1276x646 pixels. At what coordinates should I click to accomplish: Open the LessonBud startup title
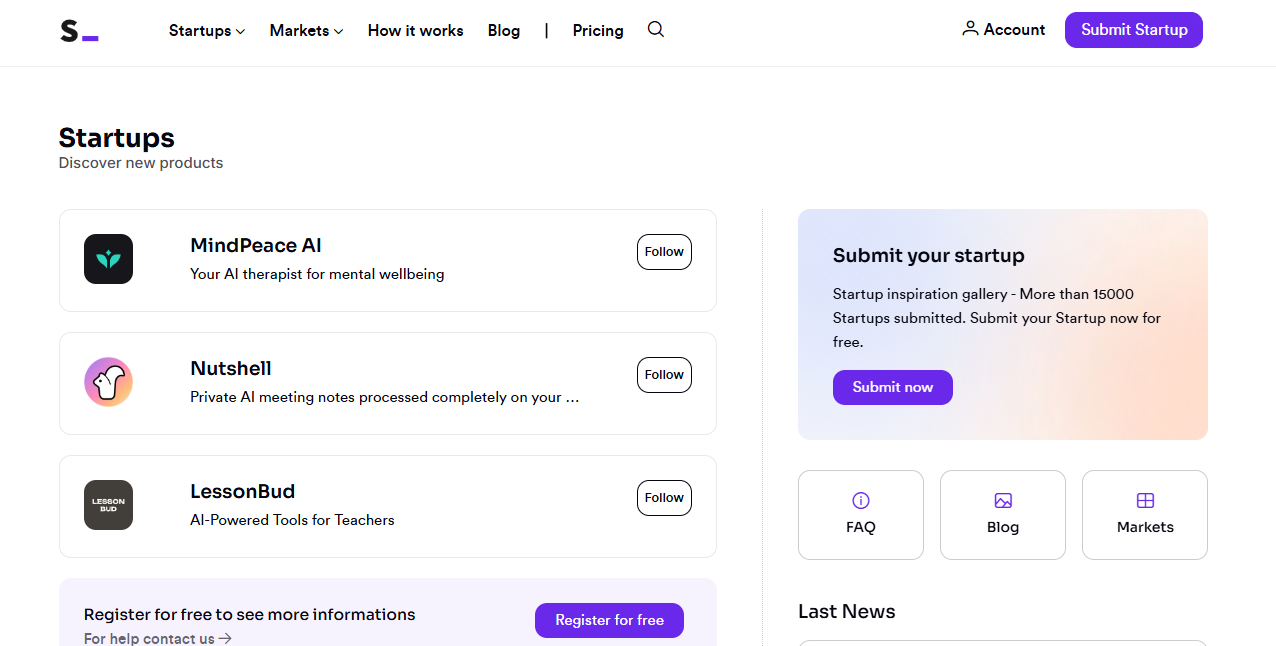(x=243, y=491)
